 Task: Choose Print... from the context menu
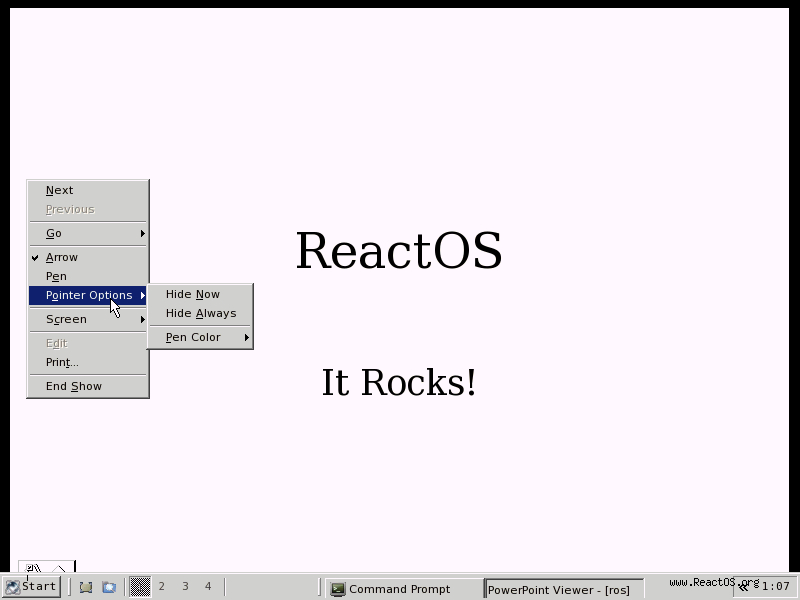[88, 362]
